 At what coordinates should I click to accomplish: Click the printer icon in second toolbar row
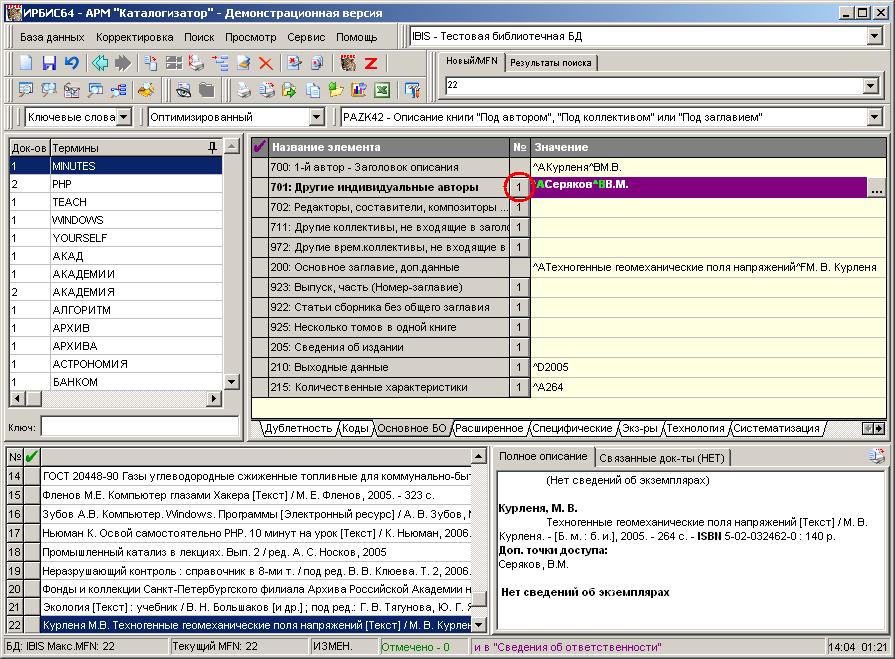243,90
